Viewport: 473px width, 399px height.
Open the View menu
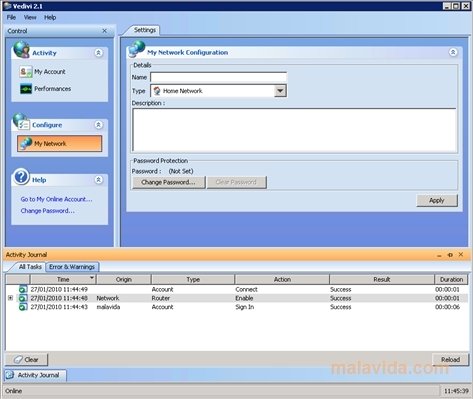30,17
